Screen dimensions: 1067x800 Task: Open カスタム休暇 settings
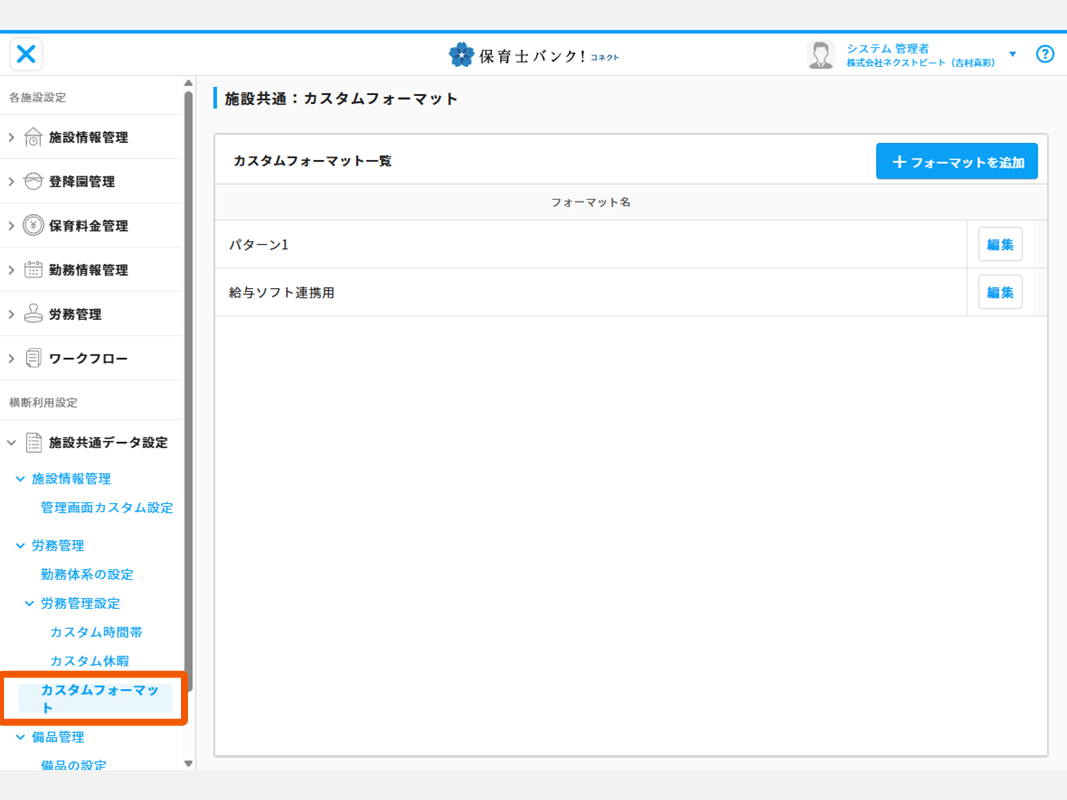coord(89,662)
